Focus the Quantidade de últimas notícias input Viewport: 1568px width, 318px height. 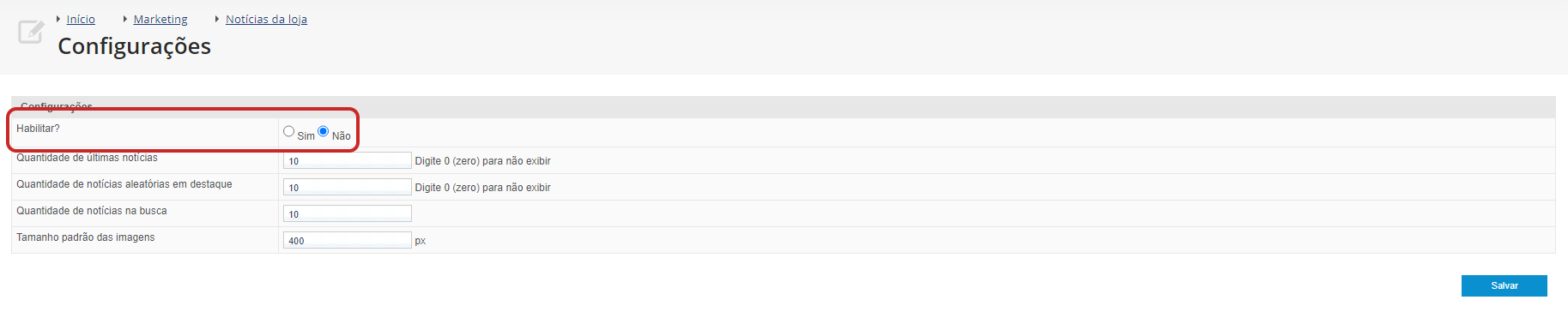pos(348,160)
